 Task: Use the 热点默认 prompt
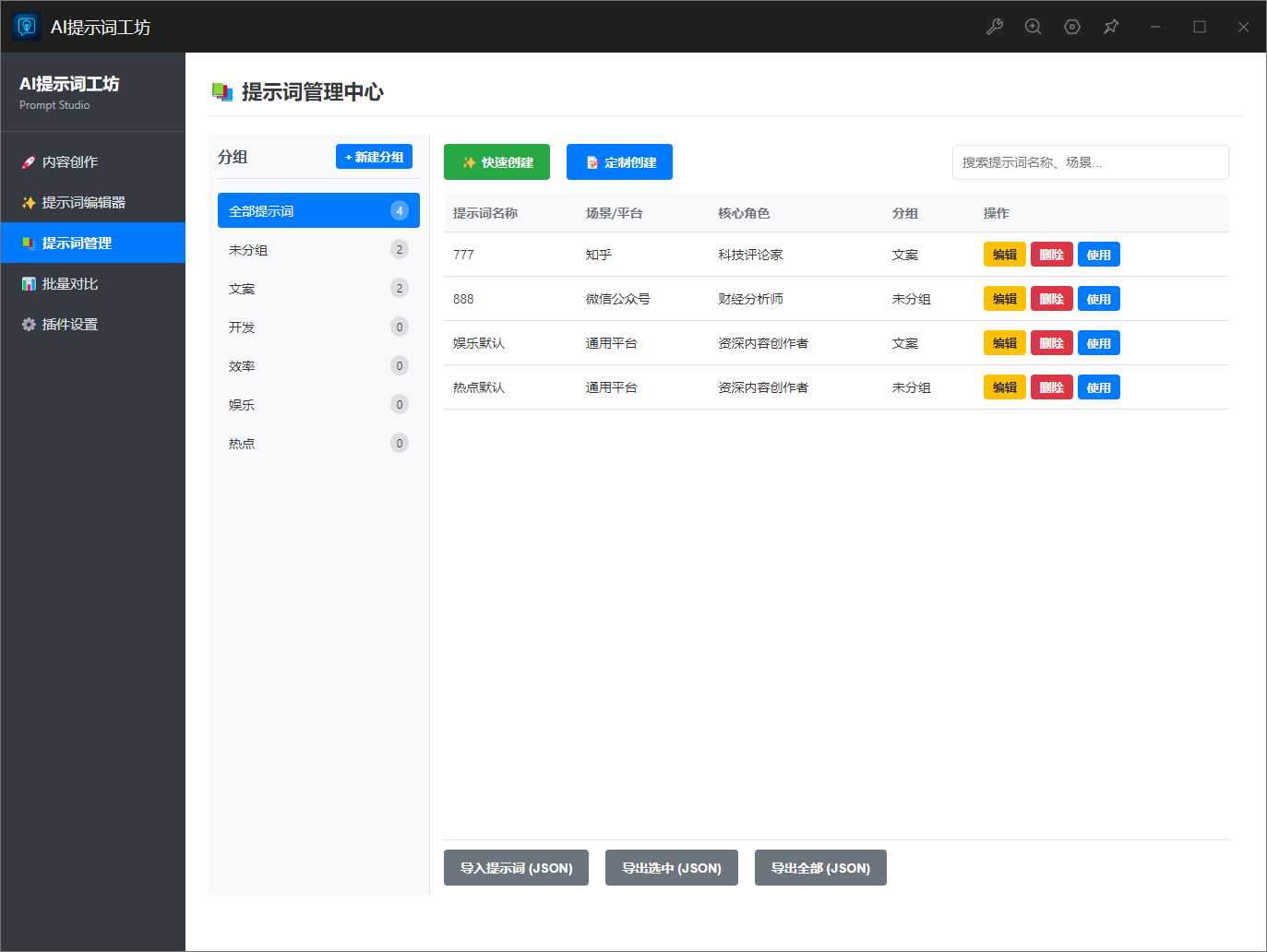(x=1098, y=387)
